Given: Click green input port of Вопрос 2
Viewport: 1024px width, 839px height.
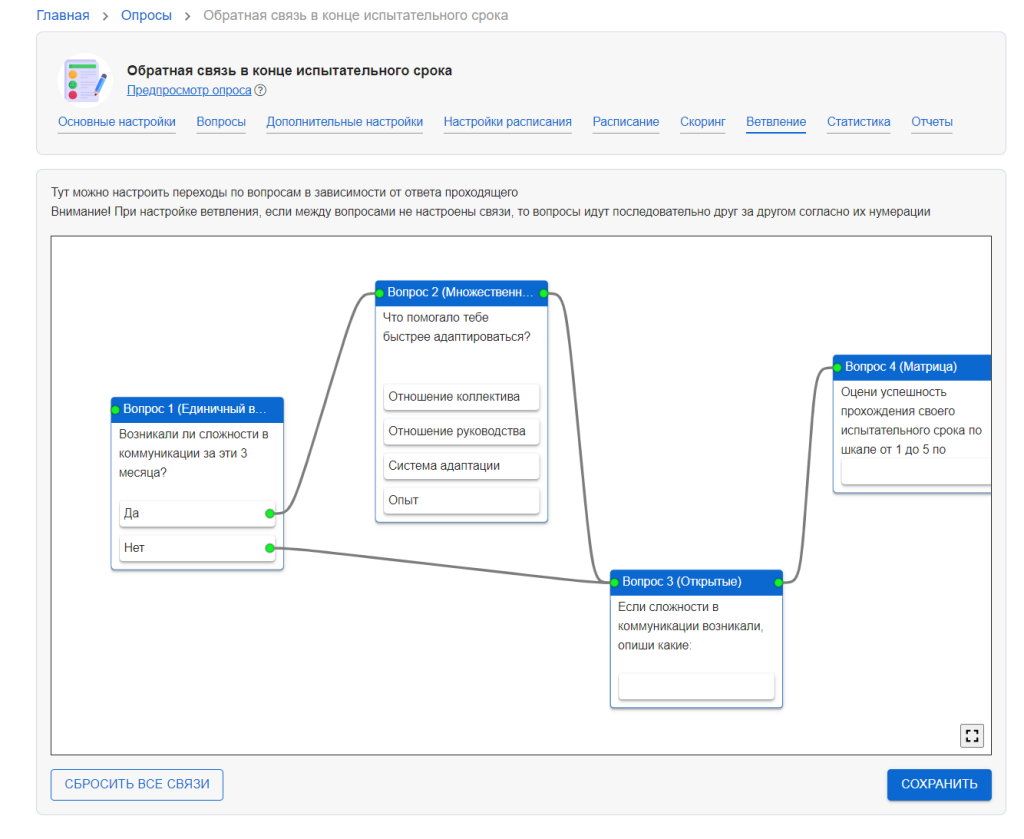Looking at the screenshot, I should pos(380,293).
